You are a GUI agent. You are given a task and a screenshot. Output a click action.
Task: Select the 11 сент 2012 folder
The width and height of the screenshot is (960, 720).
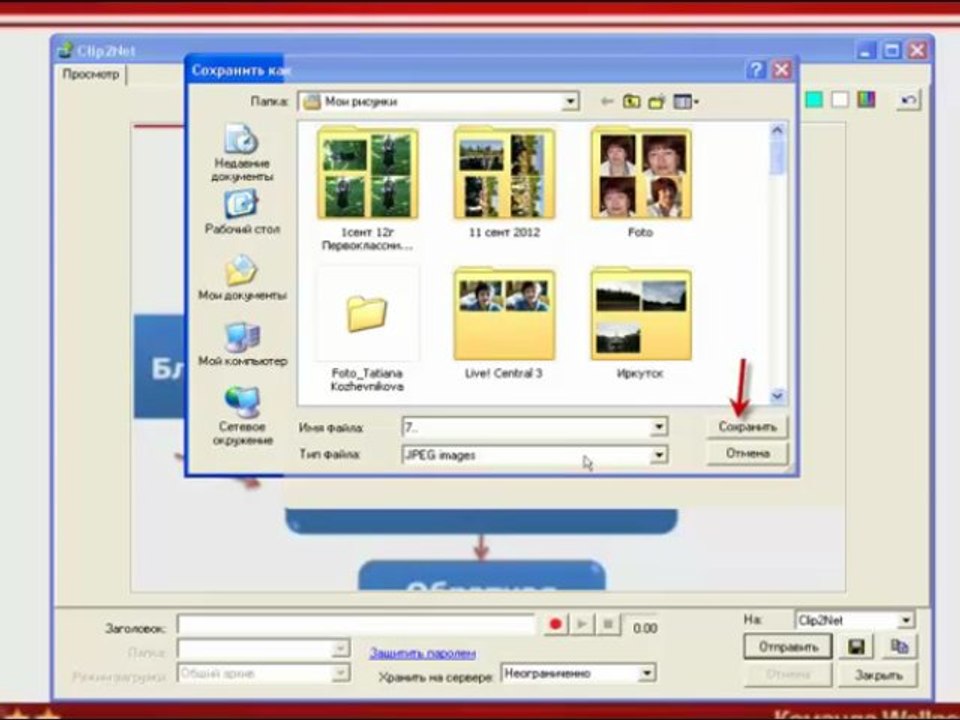[504, 182]
